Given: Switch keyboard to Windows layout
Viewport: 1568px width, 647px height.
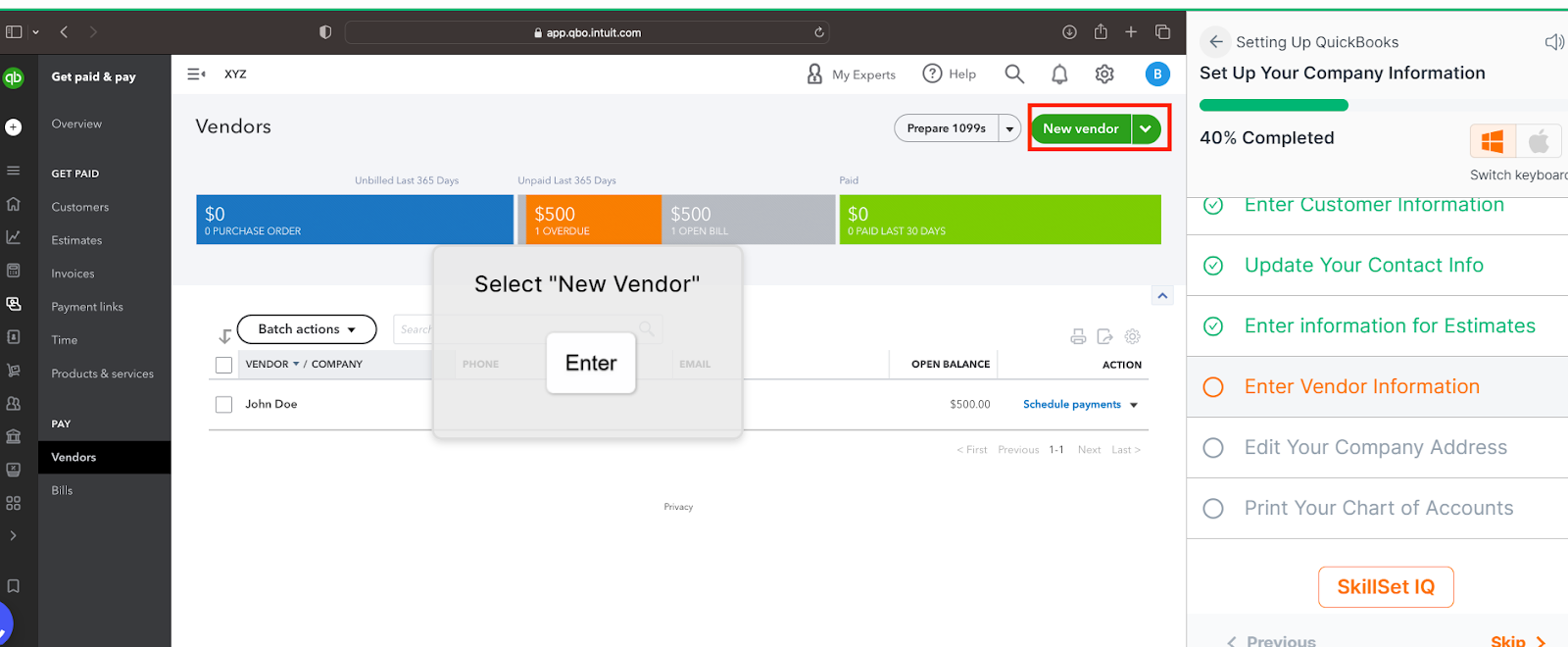Looking at the screenshot, I should coord(1493,142).
